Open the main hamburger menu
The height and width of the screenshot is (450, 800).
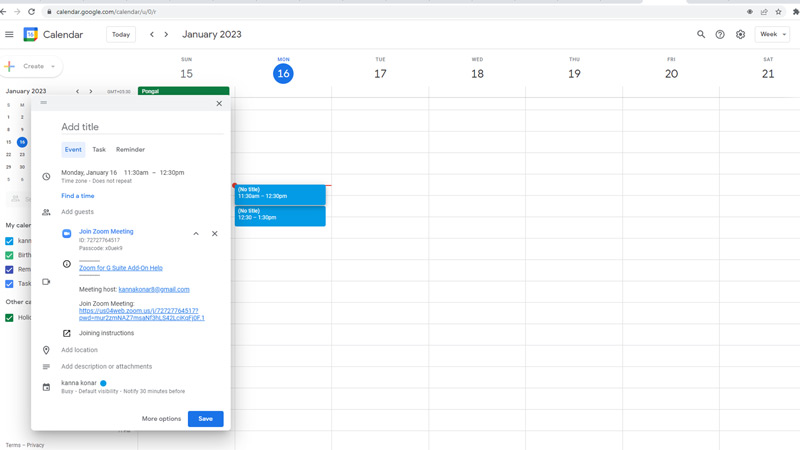[x=9, y=34]
